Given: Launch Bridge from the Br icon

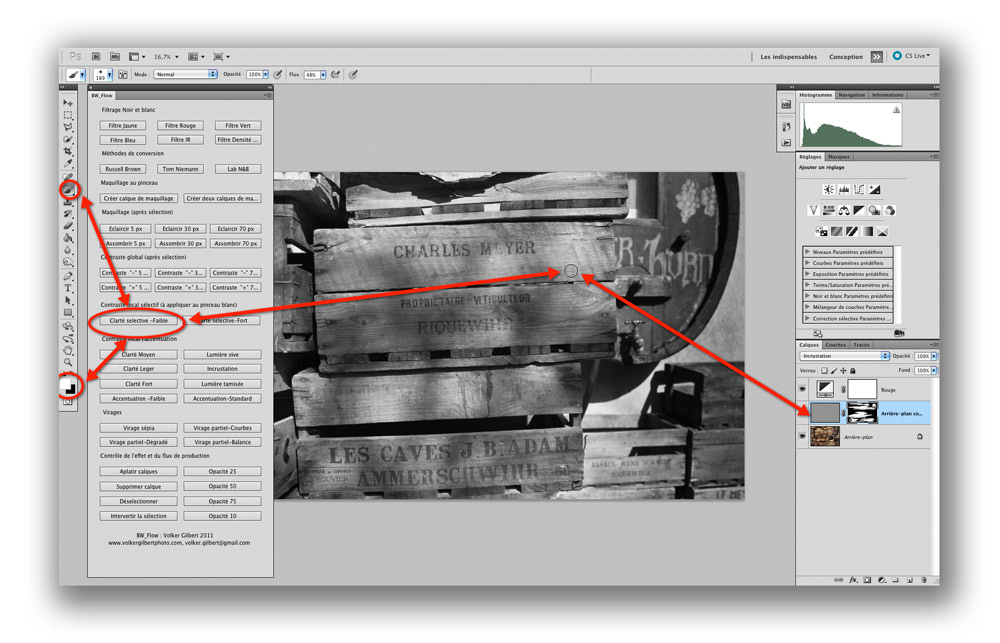Looking at the screenshot, I should click(x=96, y=57).
